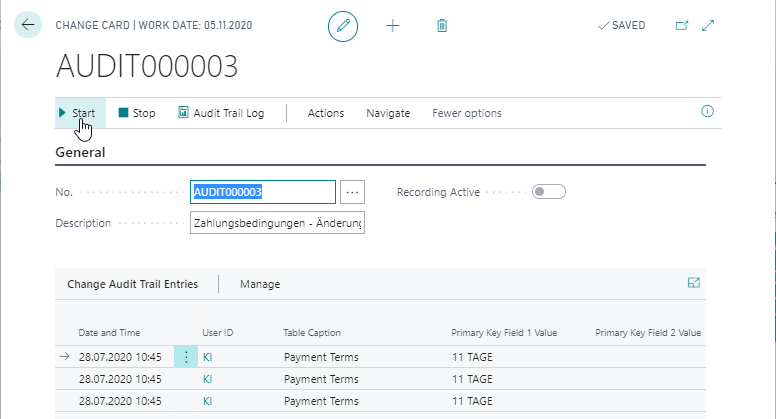Open the Navigate menu
This screenshot has width=776, height=419.
[x=388, y=113]
